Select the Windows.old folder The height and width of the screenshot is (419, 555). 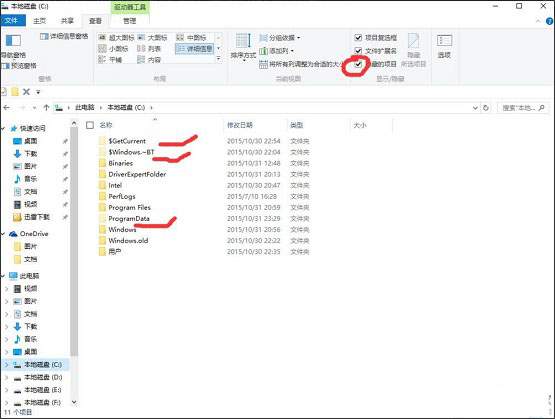tap(128, 241)
